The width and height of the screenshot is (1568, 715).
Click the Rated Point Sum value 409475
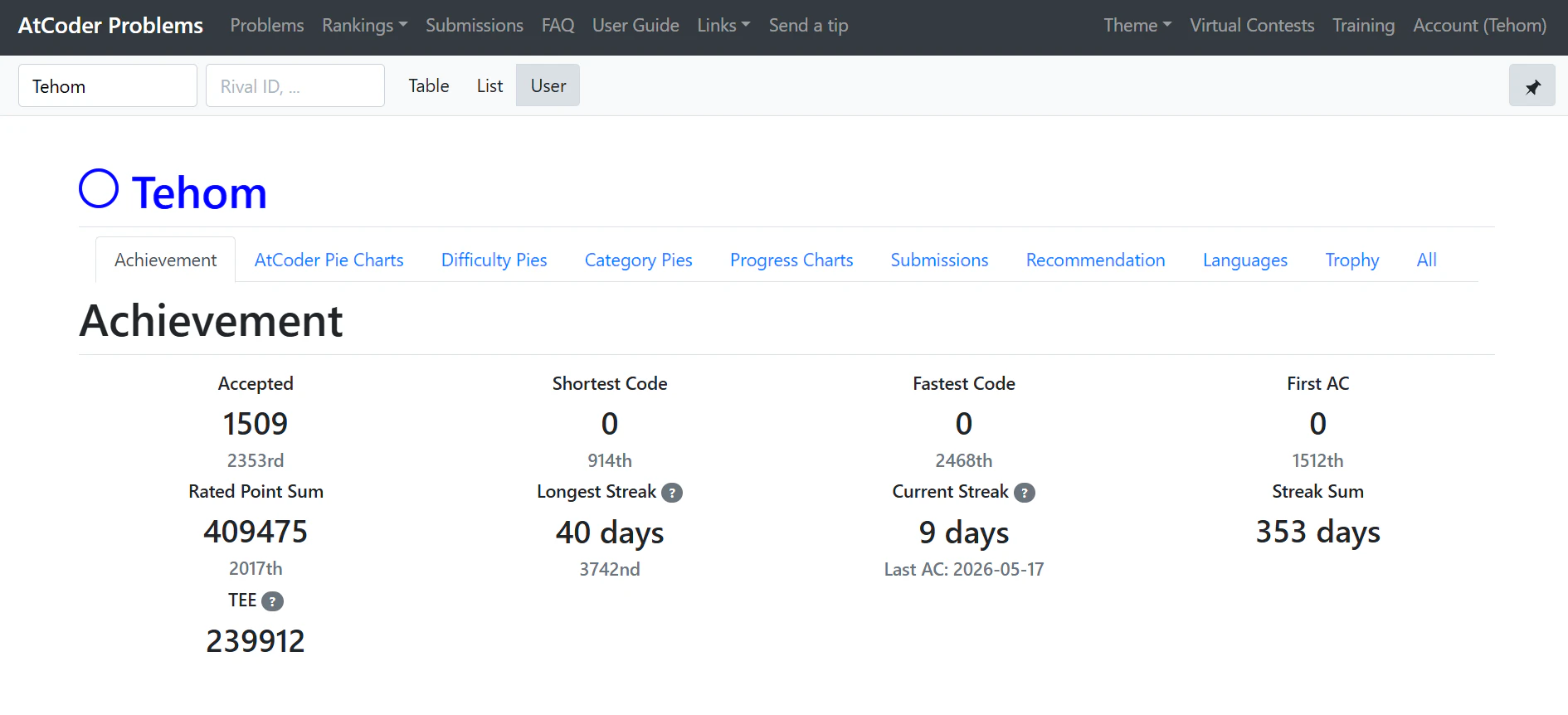click(256, 532)
